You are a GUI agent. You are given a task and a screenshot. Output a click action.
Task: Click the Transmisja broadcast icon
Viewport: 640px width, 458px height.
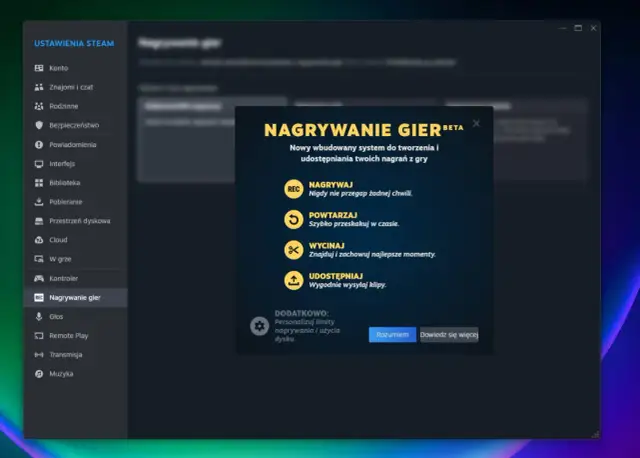coord(39,355)
